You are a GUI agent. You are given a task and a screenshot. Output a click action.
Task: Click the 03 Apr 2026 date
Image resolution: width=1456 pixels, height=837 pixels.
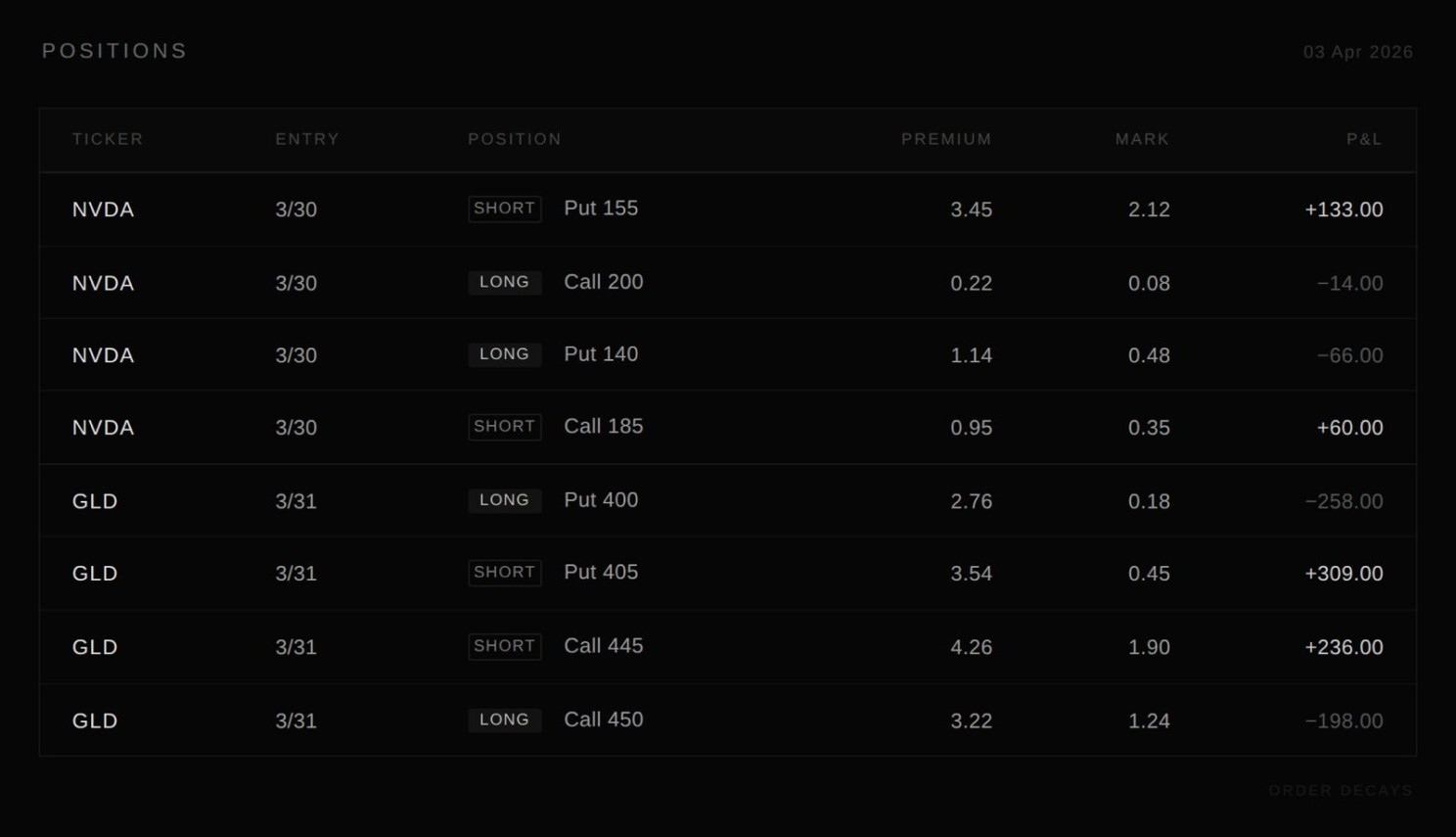1357,52
